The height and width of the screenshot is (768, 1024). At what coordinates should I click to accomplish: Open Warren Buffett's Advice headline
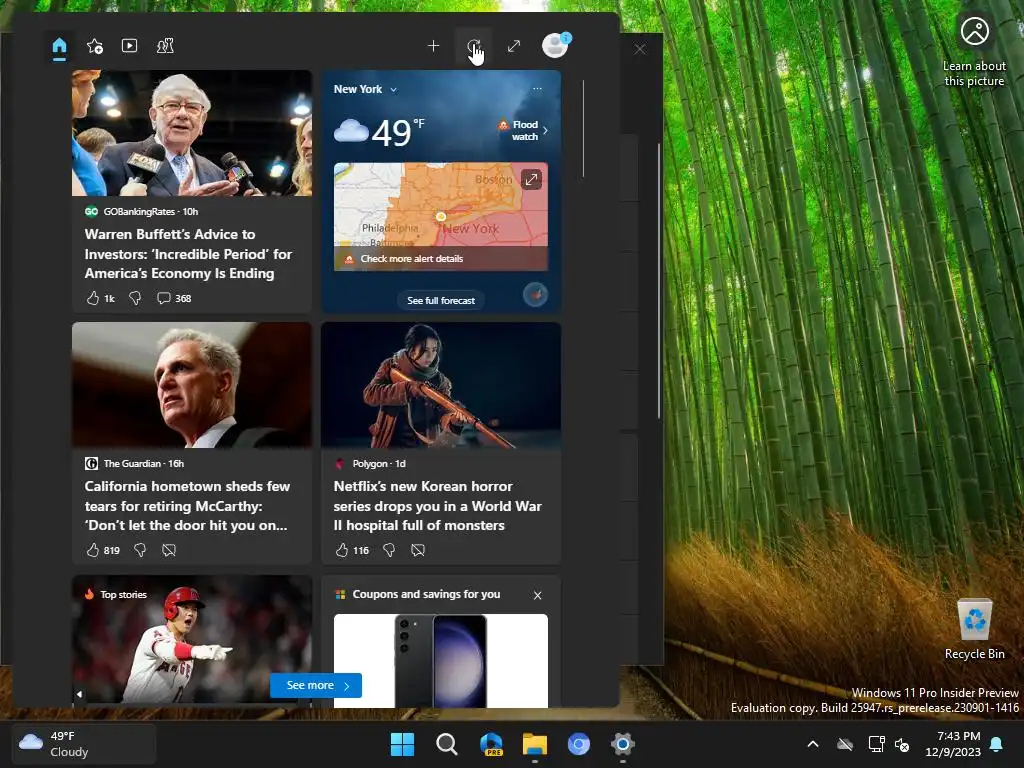(x=188, y=254)
